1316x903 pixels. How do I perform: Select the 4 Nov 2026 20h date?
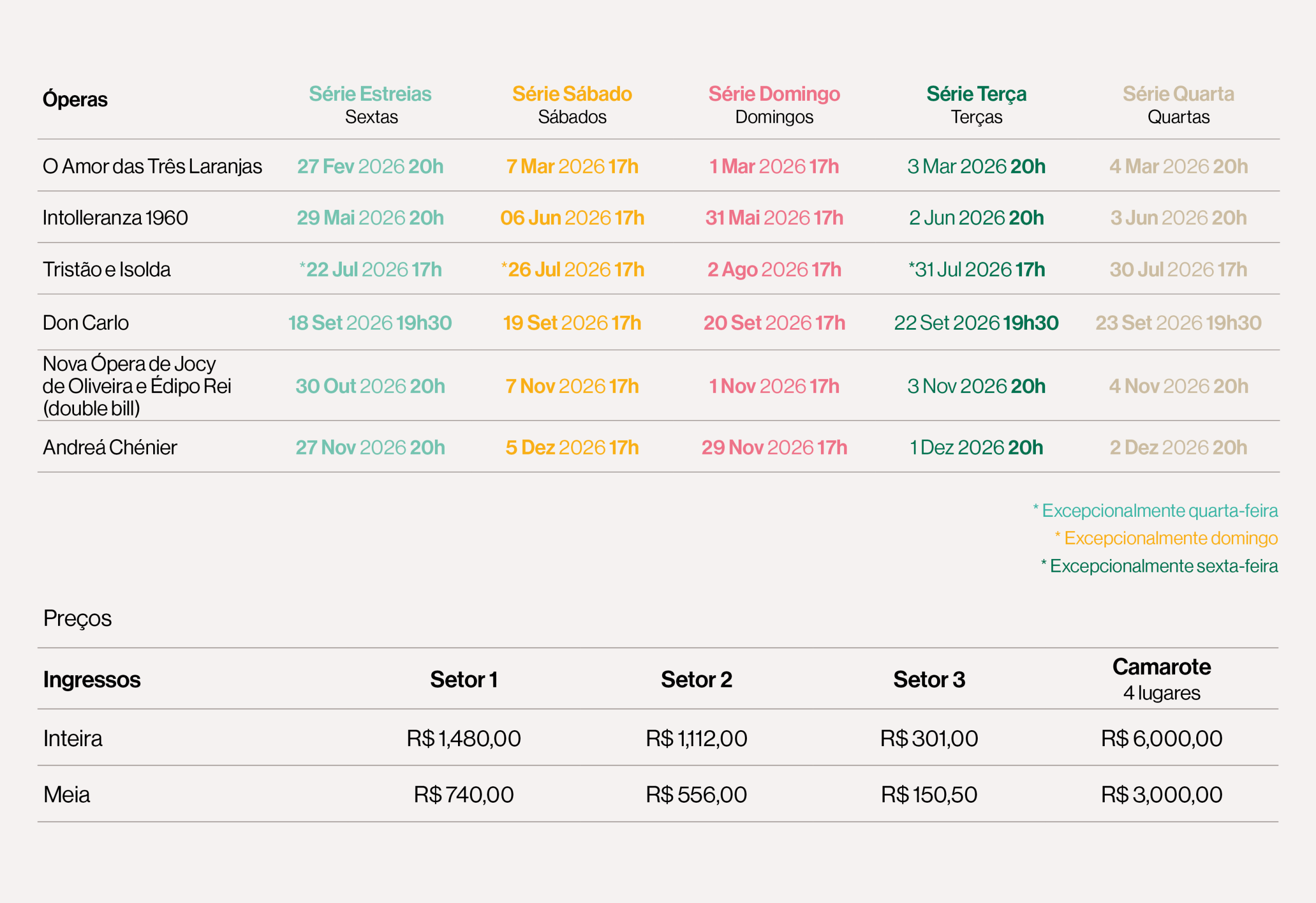(x=1178, y=386)
